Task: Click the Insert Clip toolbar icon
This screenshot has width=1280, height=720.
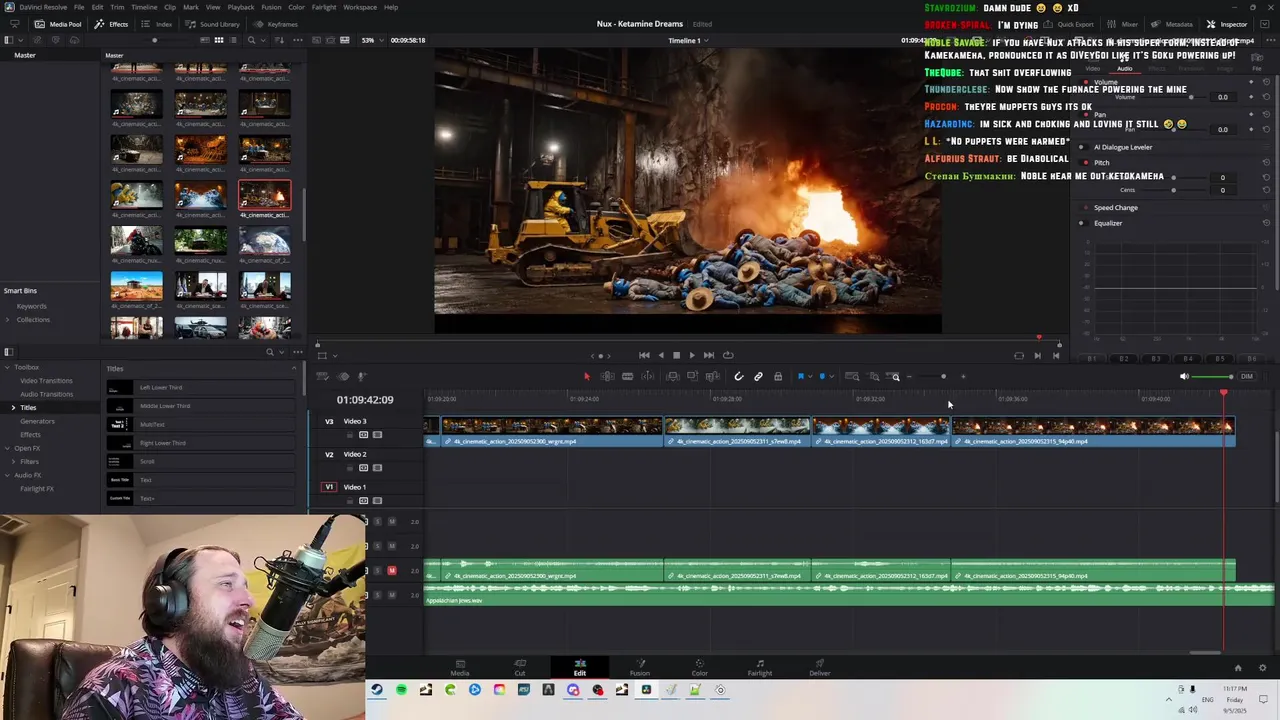Action: 672,376
